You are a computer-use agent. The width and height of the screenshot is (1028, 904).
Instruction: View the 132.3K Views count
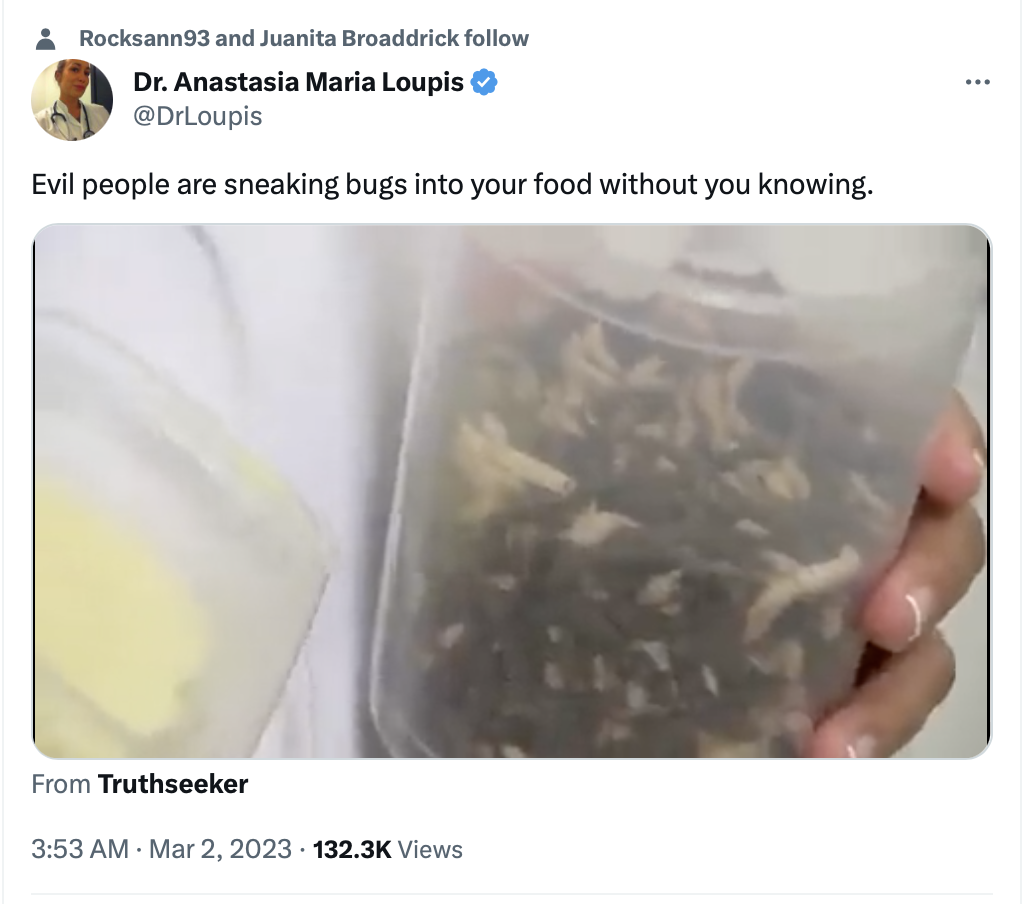(387, 849)
